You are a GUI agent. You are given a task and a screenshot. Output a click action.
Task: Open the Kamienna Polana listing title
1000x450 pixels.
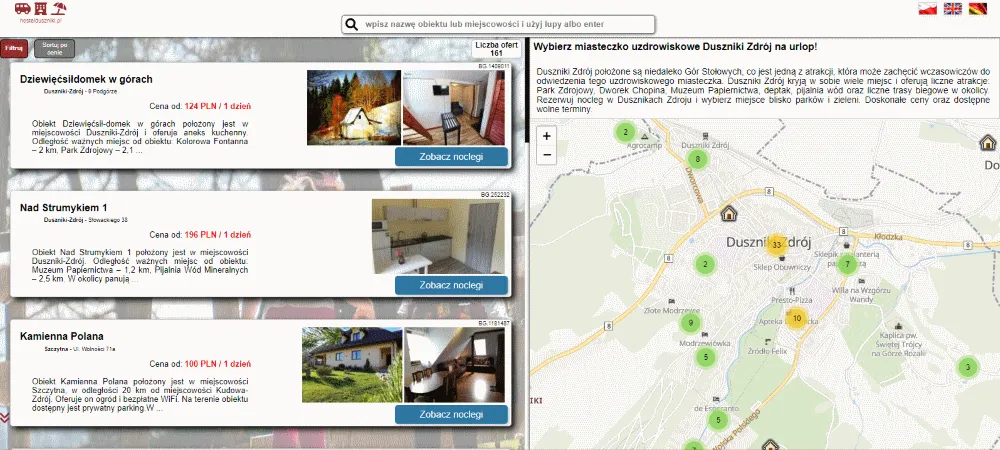coord(62,337)
